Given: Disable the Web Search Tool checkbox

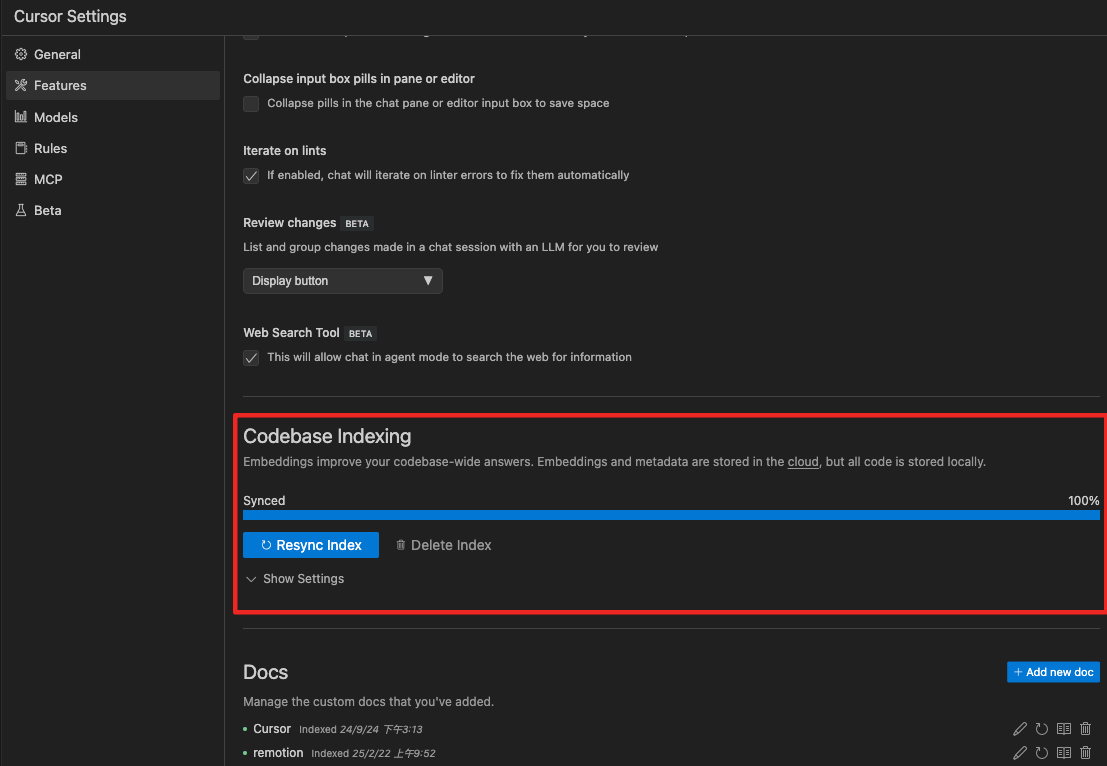Looking at the screenshot, I should (x=251, y=358).
